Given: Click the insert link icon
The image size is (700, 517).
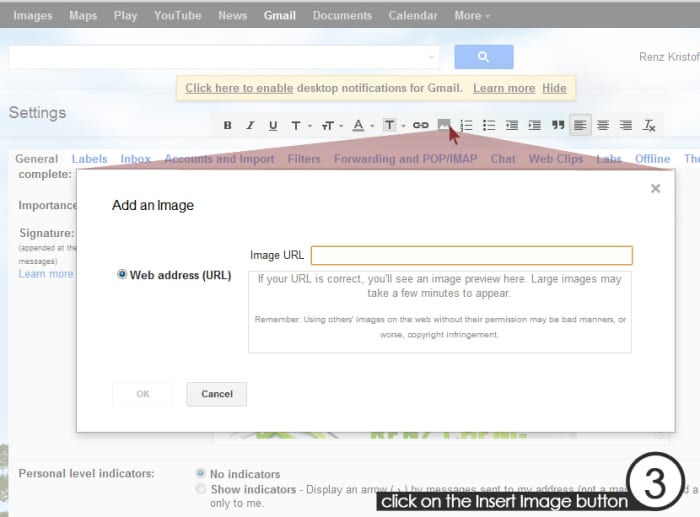Looking at the screenshot, I should coord(421,125).
